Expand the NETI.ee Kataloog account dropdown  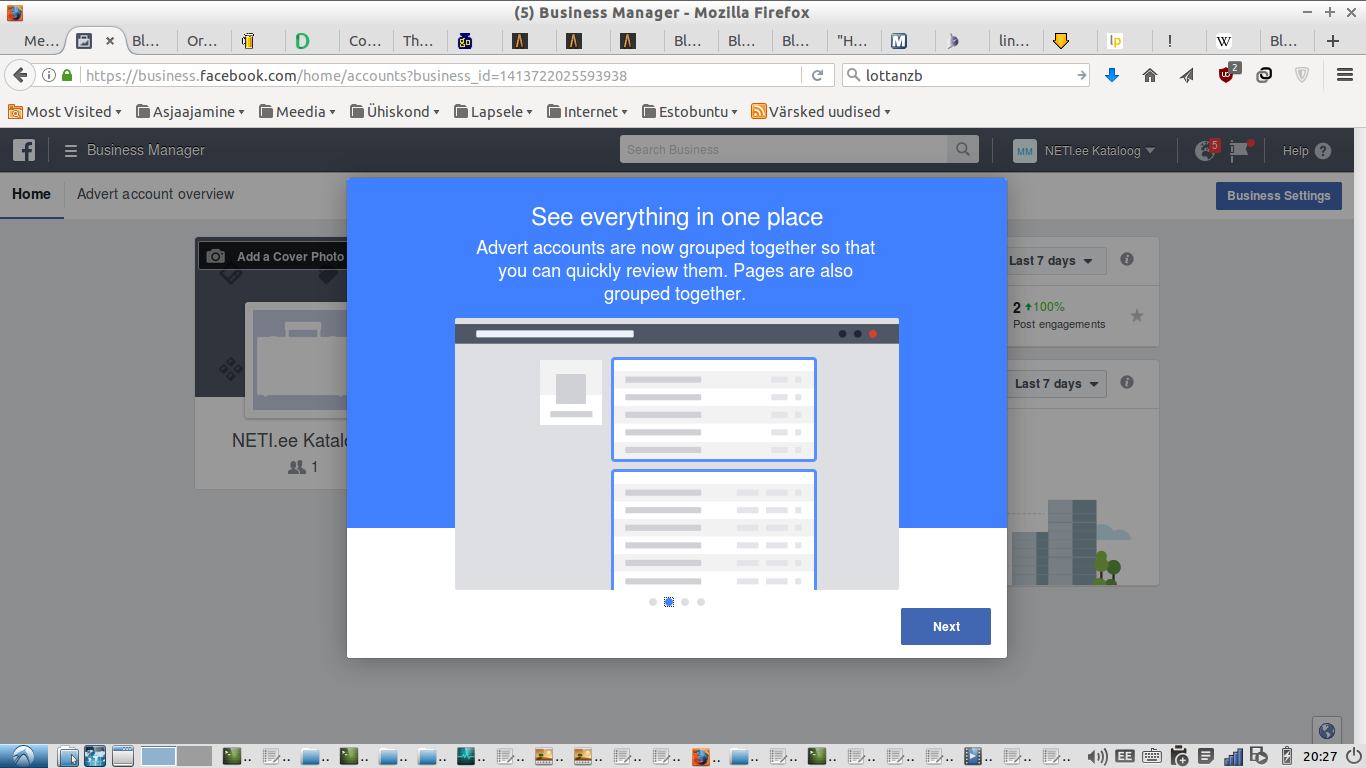coord(1085,151)
